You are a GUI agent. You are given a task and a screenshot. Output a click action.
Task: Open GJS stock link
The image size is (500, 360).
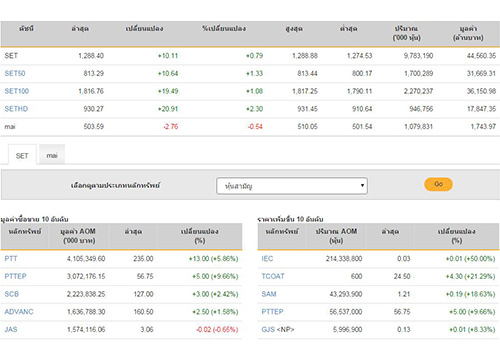coord(268,329)
